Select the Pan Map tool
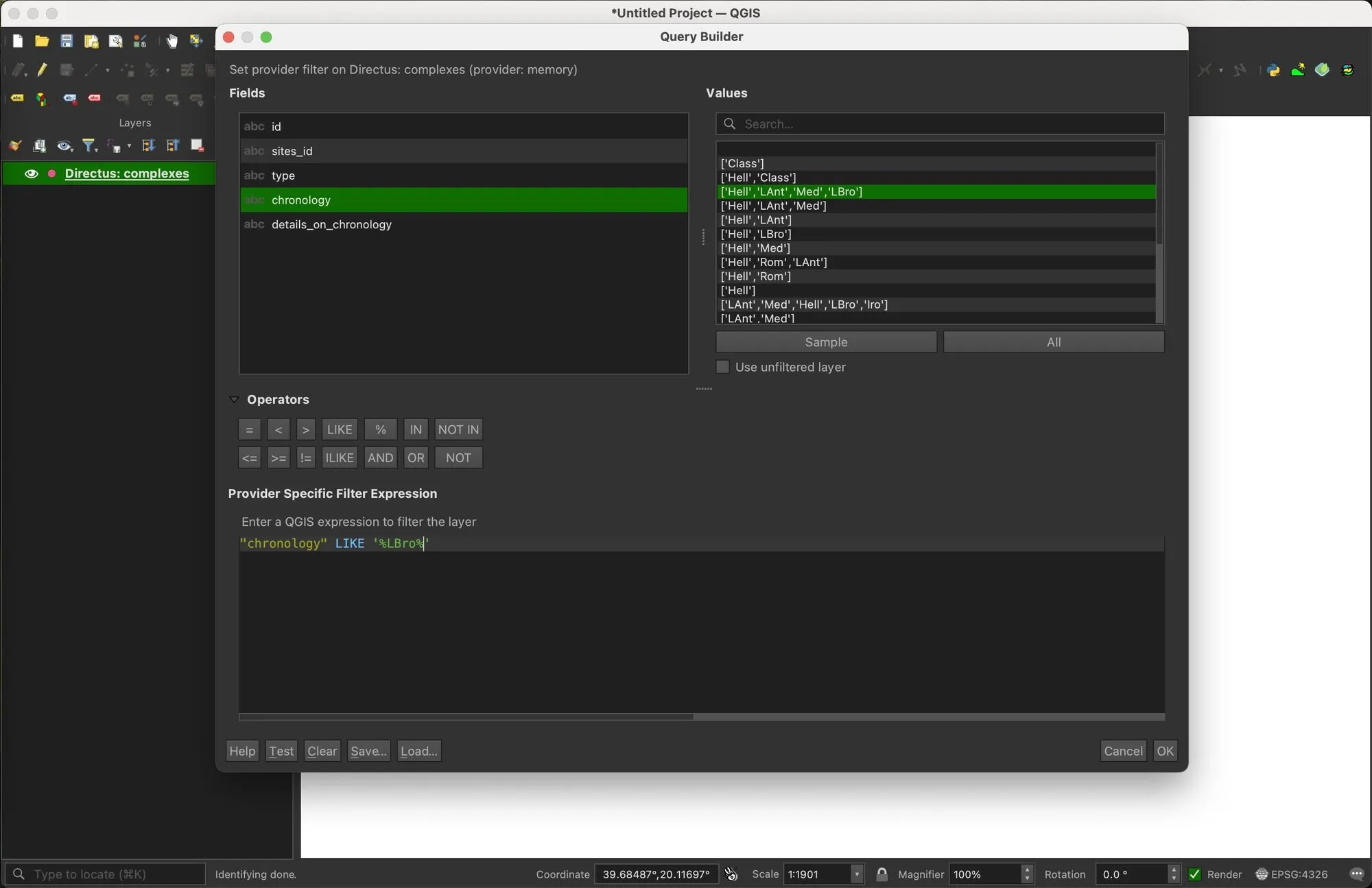1372x888 pixels. point(172,40)
